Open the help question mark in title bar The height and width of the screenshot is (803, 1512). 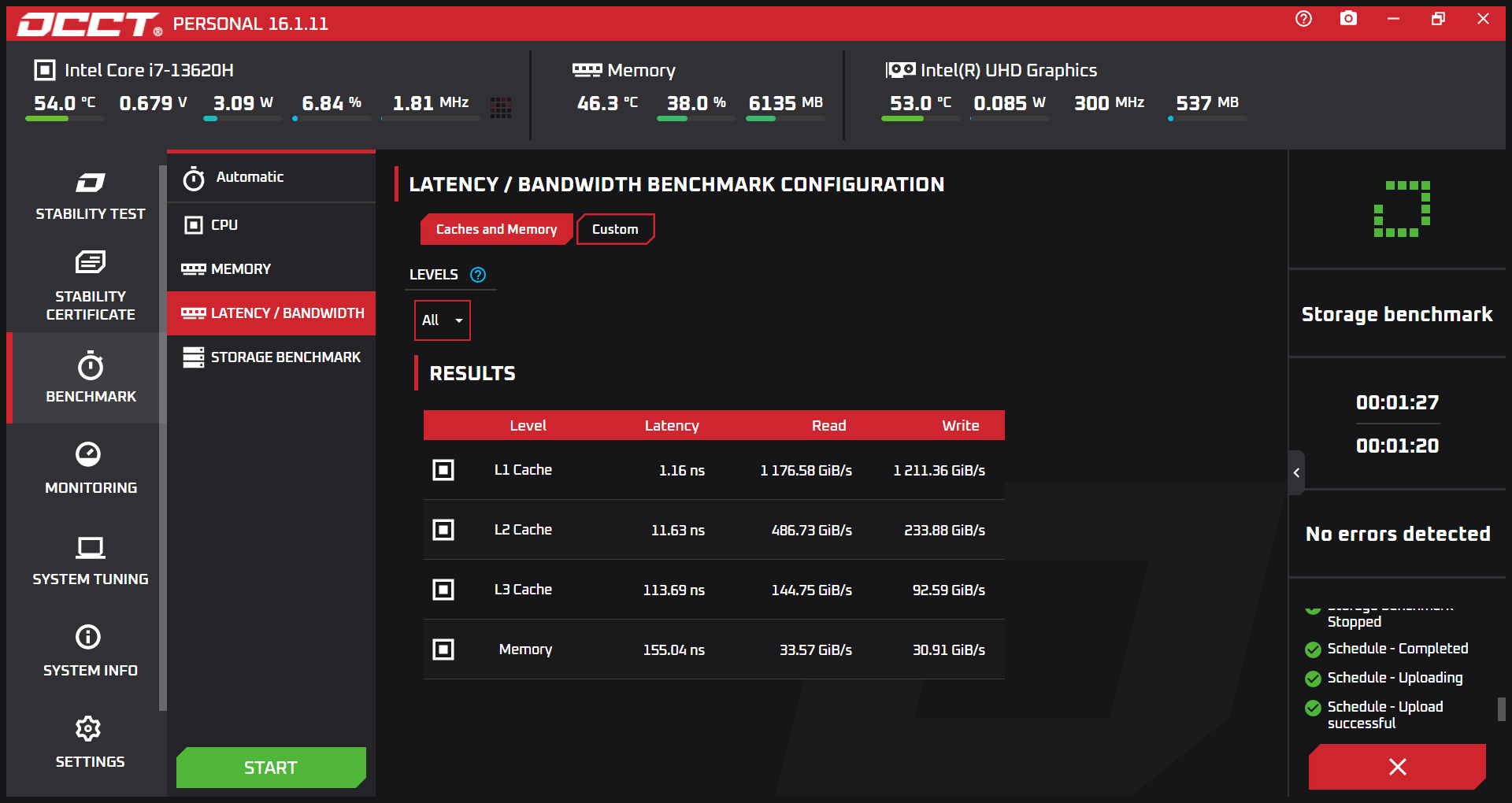tap(1303, 18)
